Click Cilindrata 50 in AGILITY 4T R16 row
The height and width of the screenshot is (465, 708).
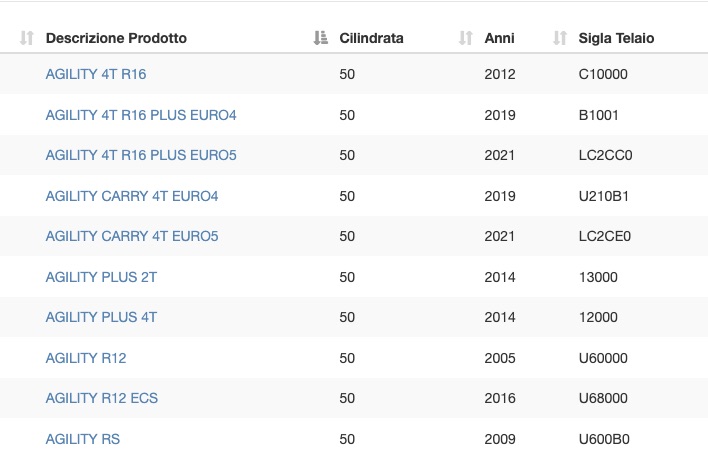click(347, 74)
